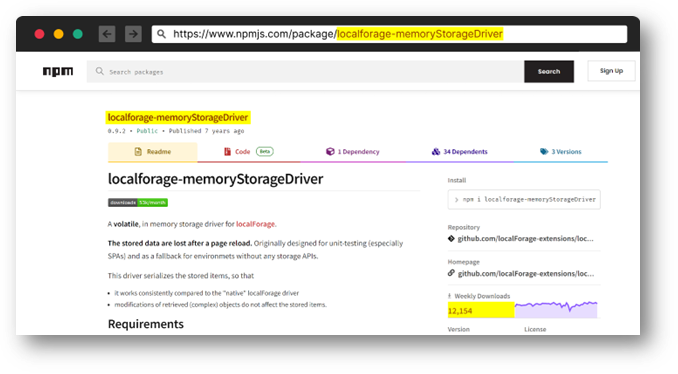
Task: Click the version text 0.9.2
Action: (116, 131)
